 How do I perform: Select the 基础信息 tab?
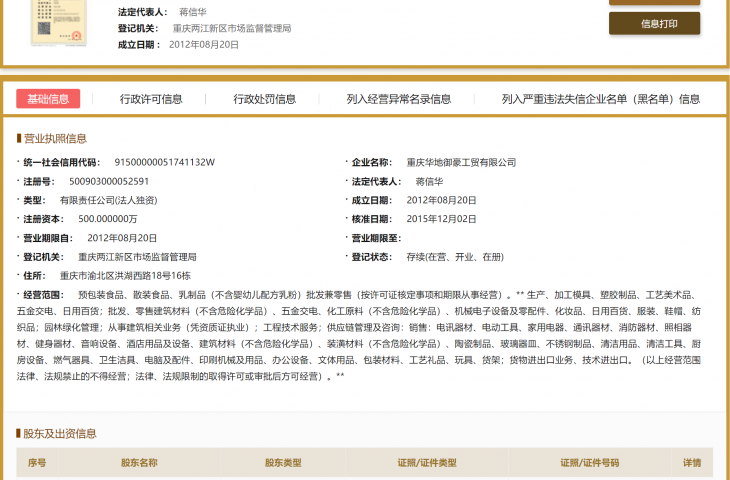pyautogui.click(x=48, y=99)
